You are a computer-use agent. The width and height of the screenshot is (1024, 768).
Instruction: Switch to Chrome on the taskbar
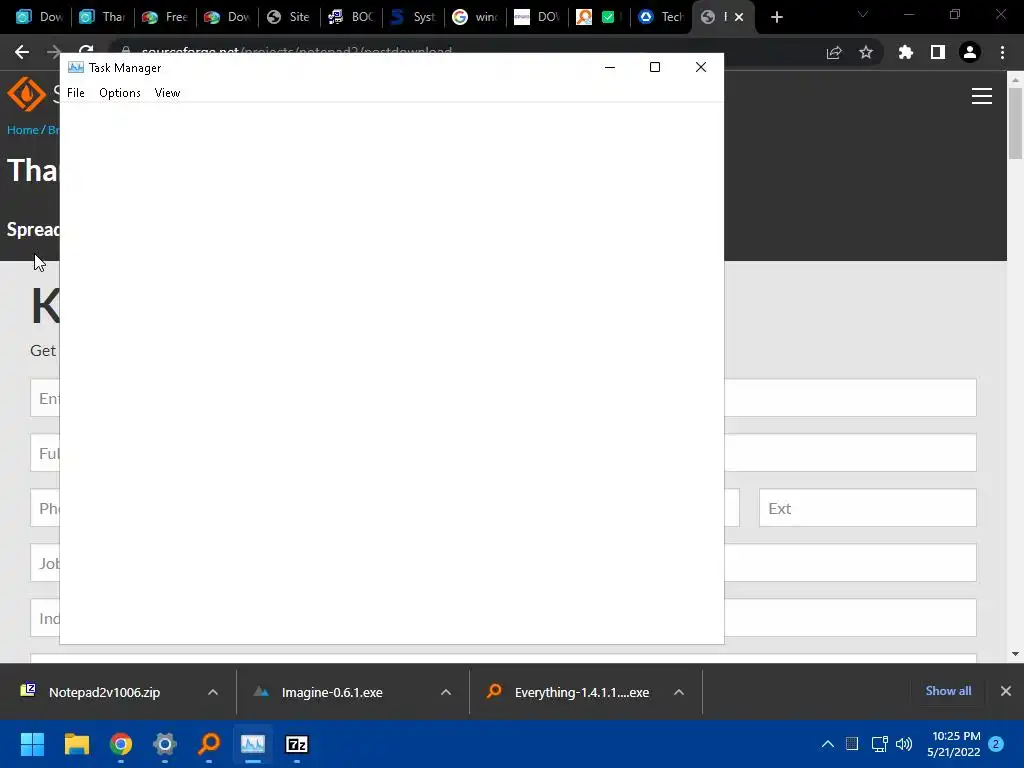pyautogui.click(x=121, y=744)
